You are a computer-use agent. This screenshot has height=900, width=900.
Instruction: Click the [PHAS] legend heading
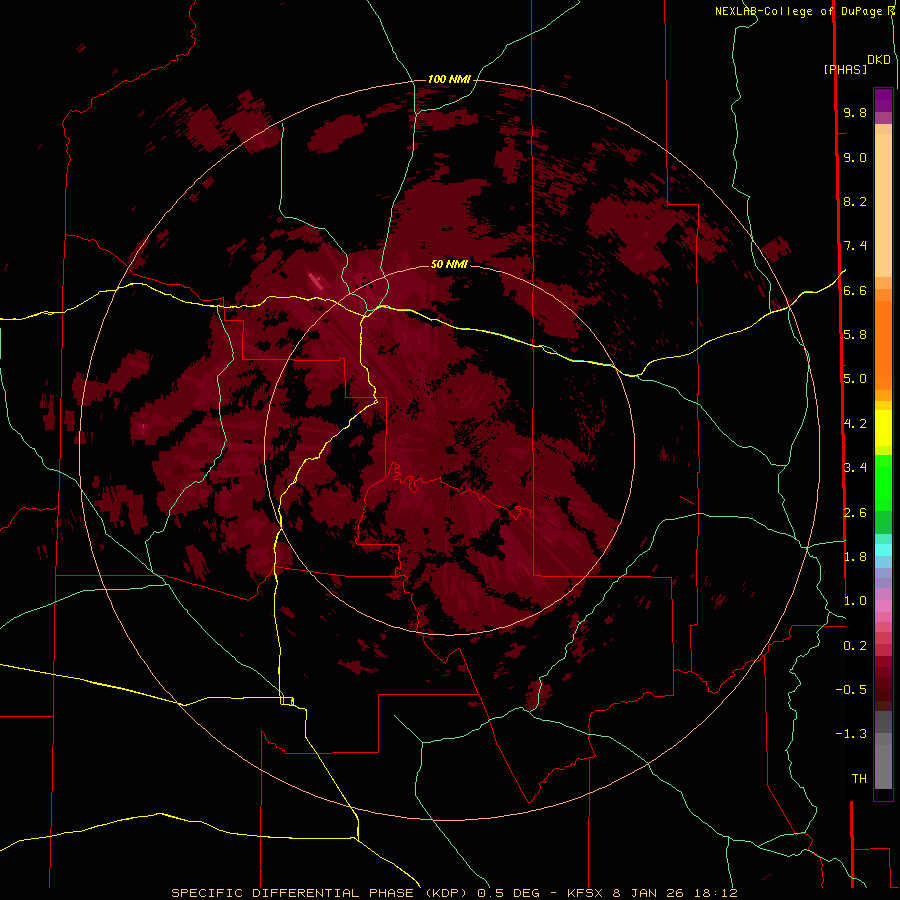point(845,69)
